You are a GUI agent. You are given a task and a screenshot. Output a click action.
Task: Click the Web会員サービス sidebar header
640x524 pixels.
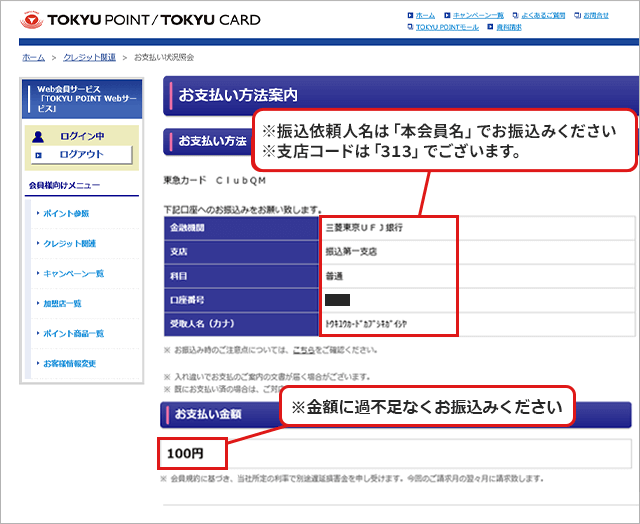click(x=82, y=99)
